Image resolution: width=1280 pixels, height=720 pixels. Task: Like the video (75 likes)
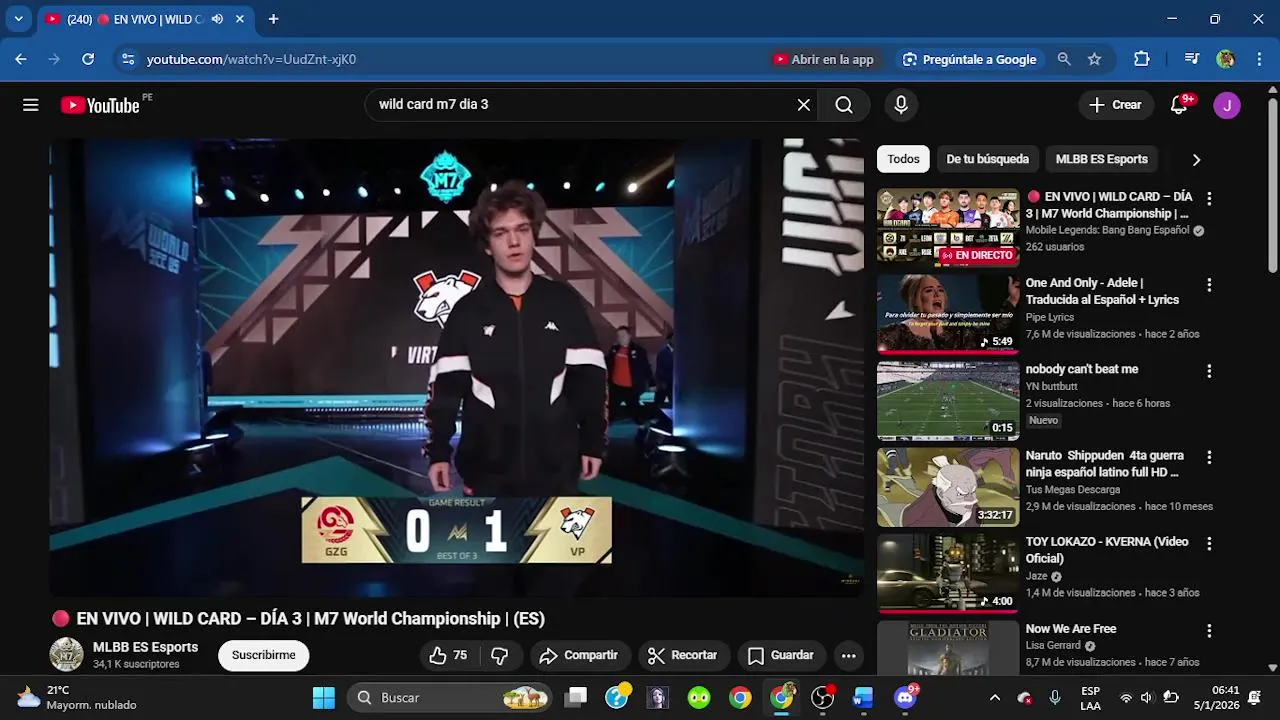click(448, 655)
